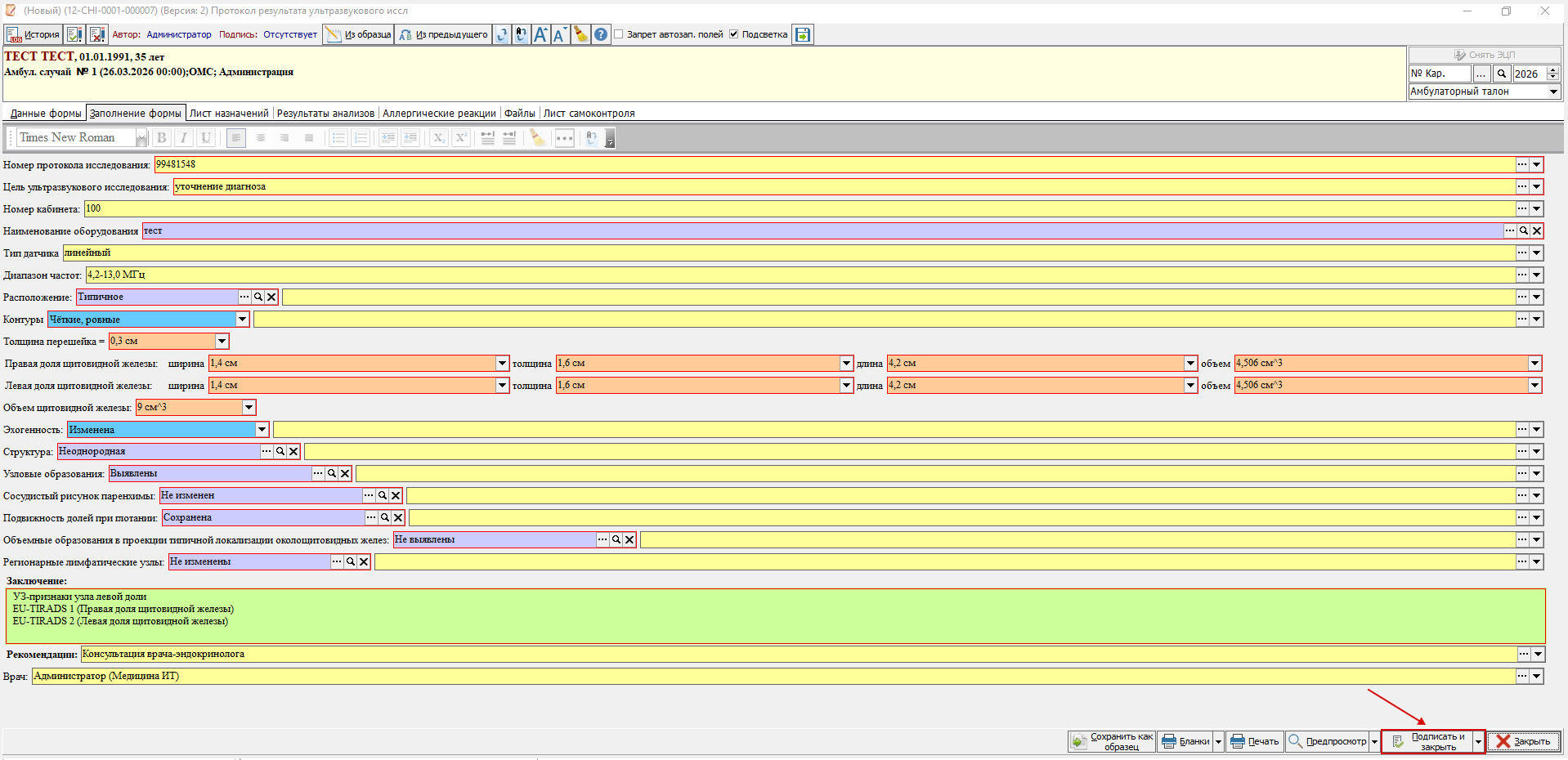Open the Предпросмотр dropdown arrow
The image size is (1568, 760).
[1374, 742]
